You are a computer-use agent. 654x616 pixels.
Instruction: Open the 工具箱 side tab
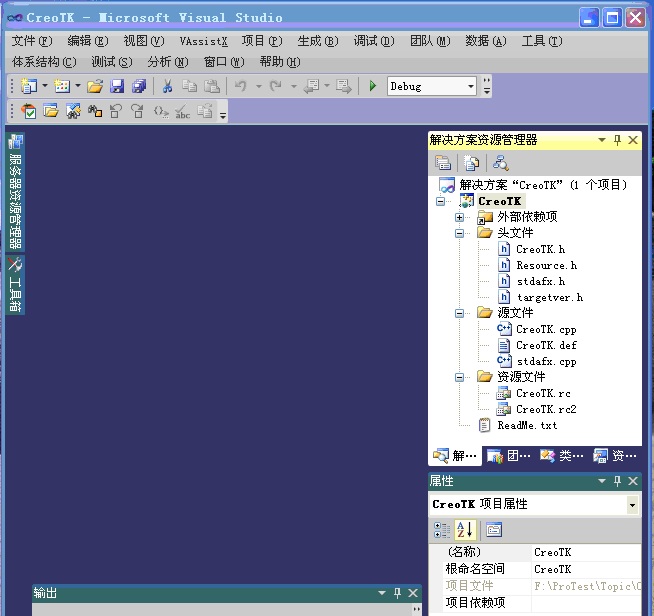pyautogui.click(x=15, y=285)
